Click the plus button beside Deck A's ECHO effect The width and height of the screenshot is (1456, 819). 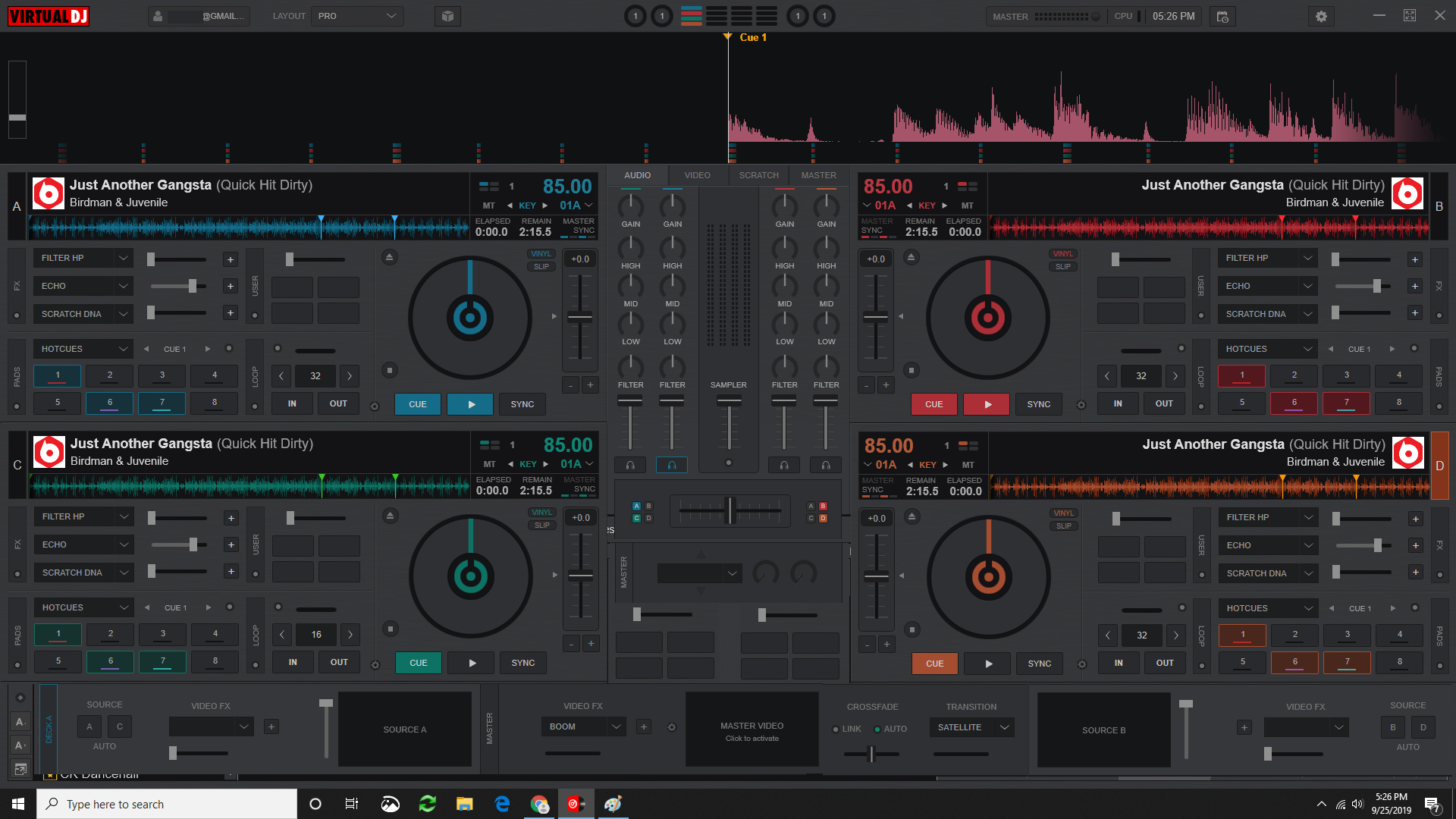click(x=231, y=286)
